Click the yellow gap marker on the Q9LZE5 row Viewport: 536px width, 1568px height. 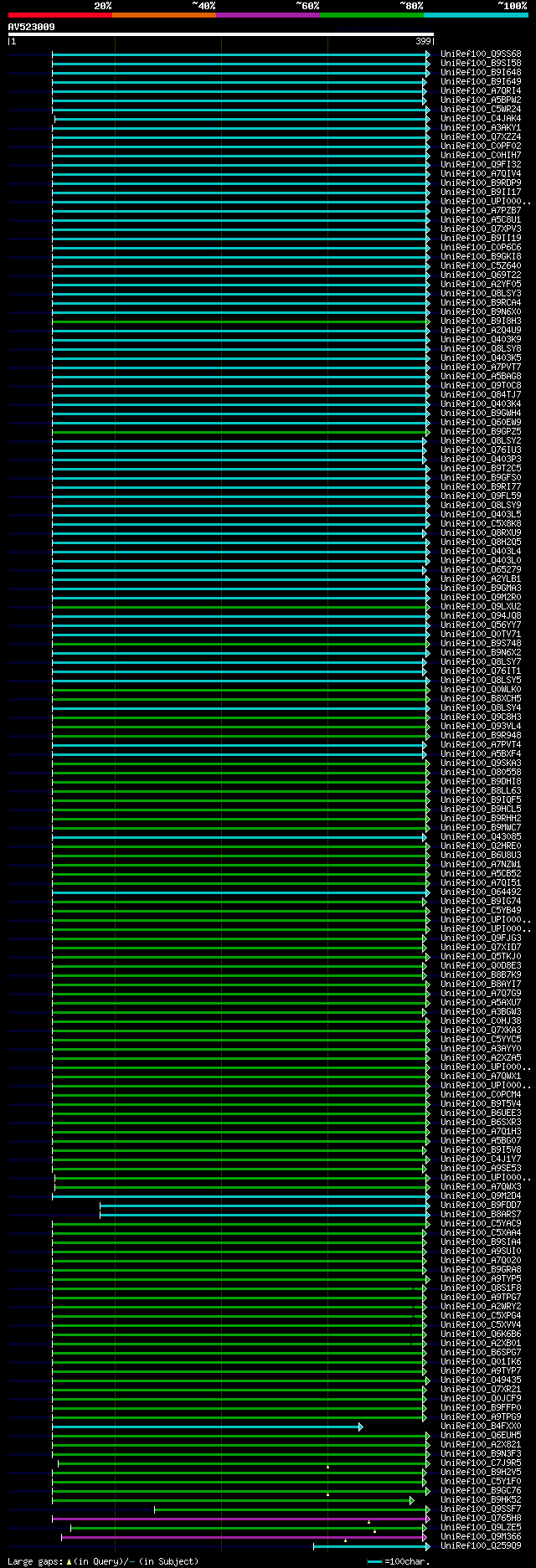pos(374,1531)
